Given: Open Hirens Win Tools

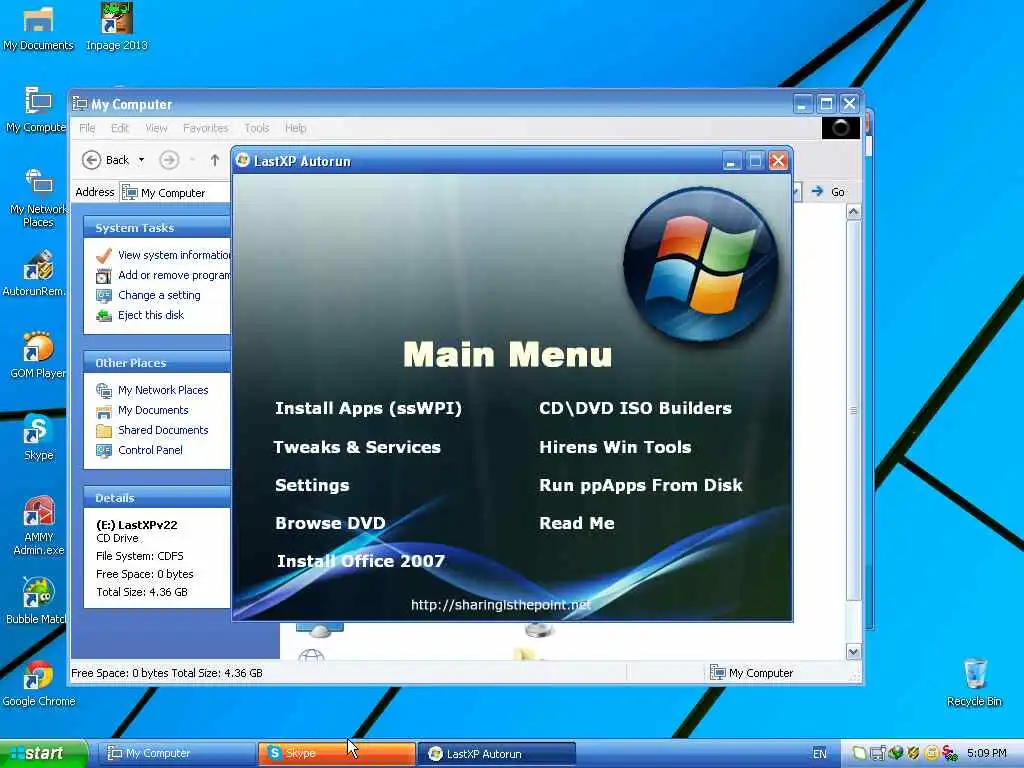Looking at the screenshot, I should [615, 447].
